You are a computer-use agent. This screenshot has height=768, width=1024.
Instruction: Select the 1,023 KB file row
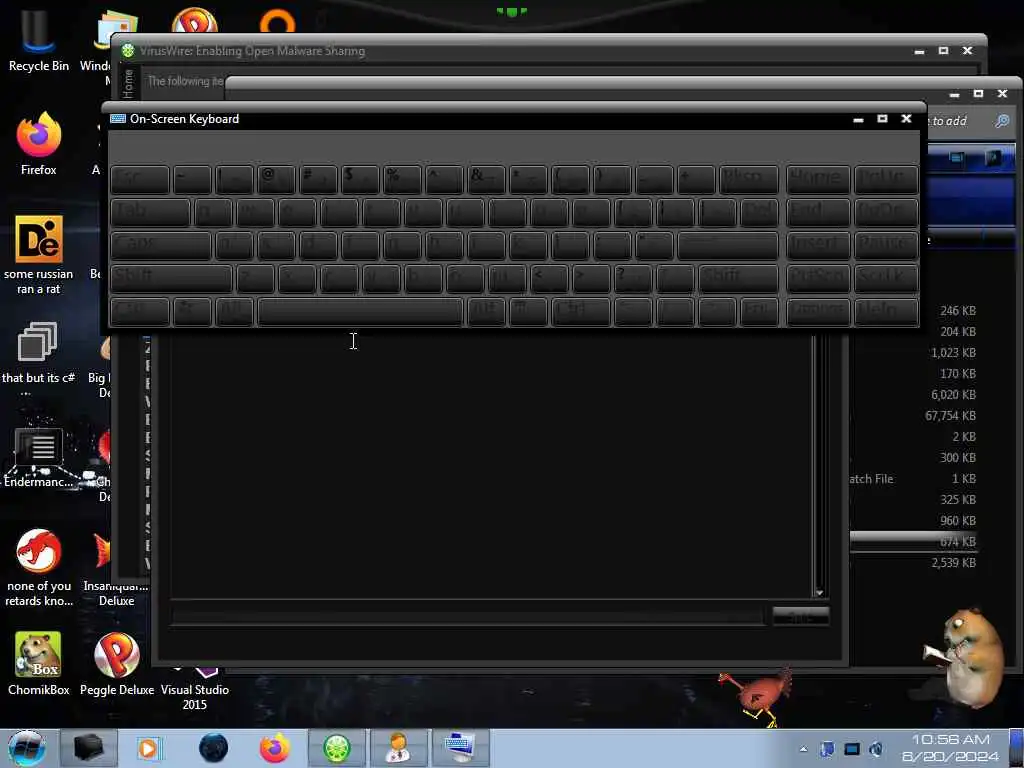[x=914, y=353]
